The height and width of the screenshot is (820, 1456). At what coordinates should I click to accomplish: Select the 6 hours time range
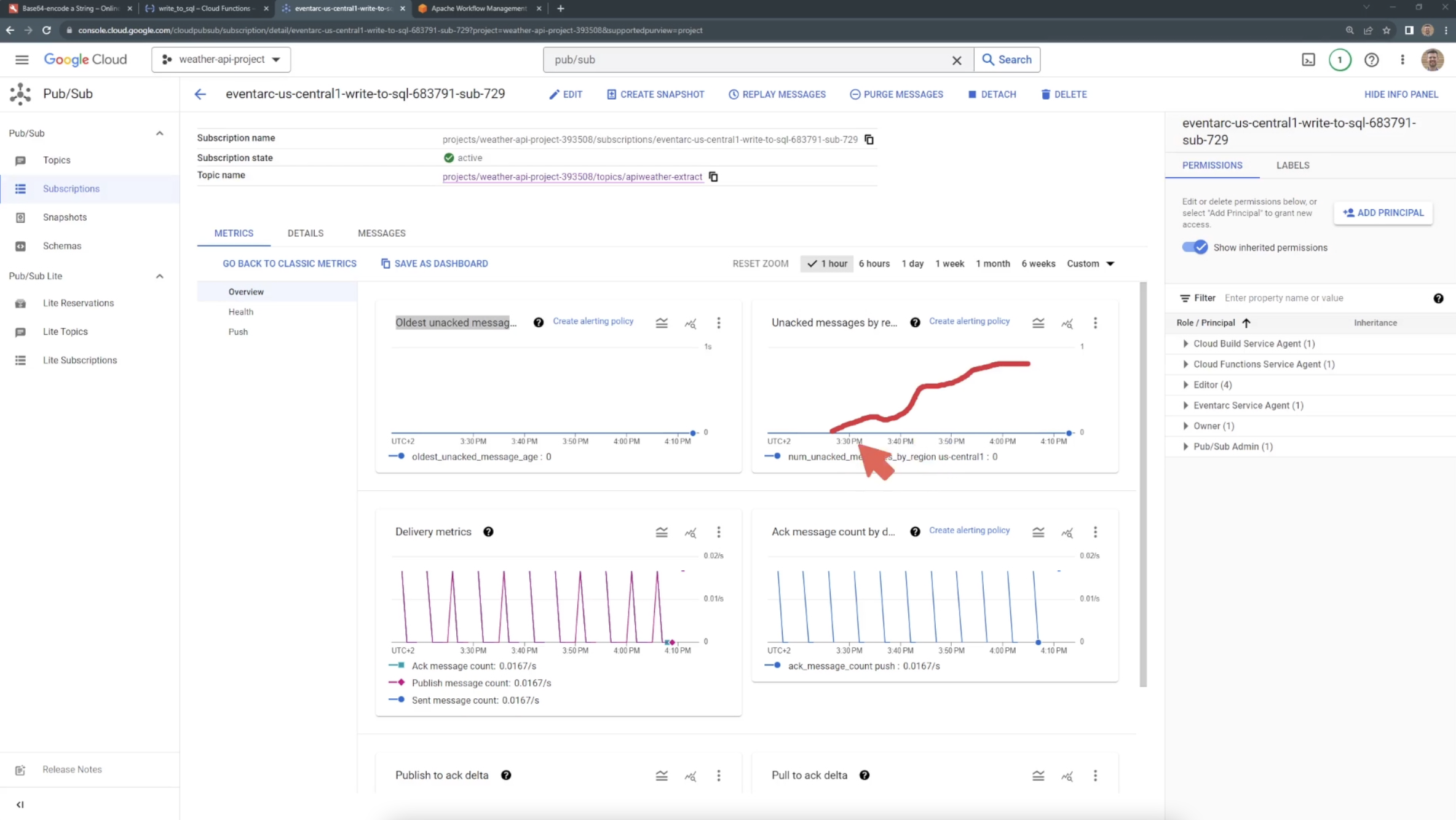[874, 263]
